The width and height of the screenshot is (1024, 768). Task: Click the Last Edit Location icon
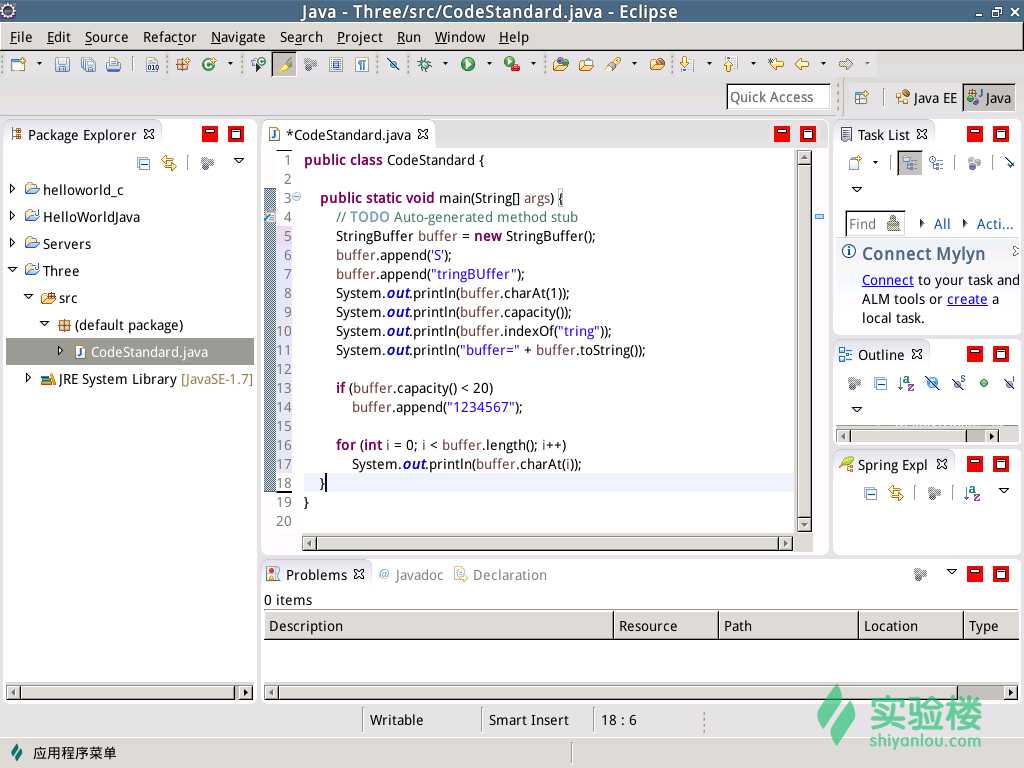click(776, 64)
